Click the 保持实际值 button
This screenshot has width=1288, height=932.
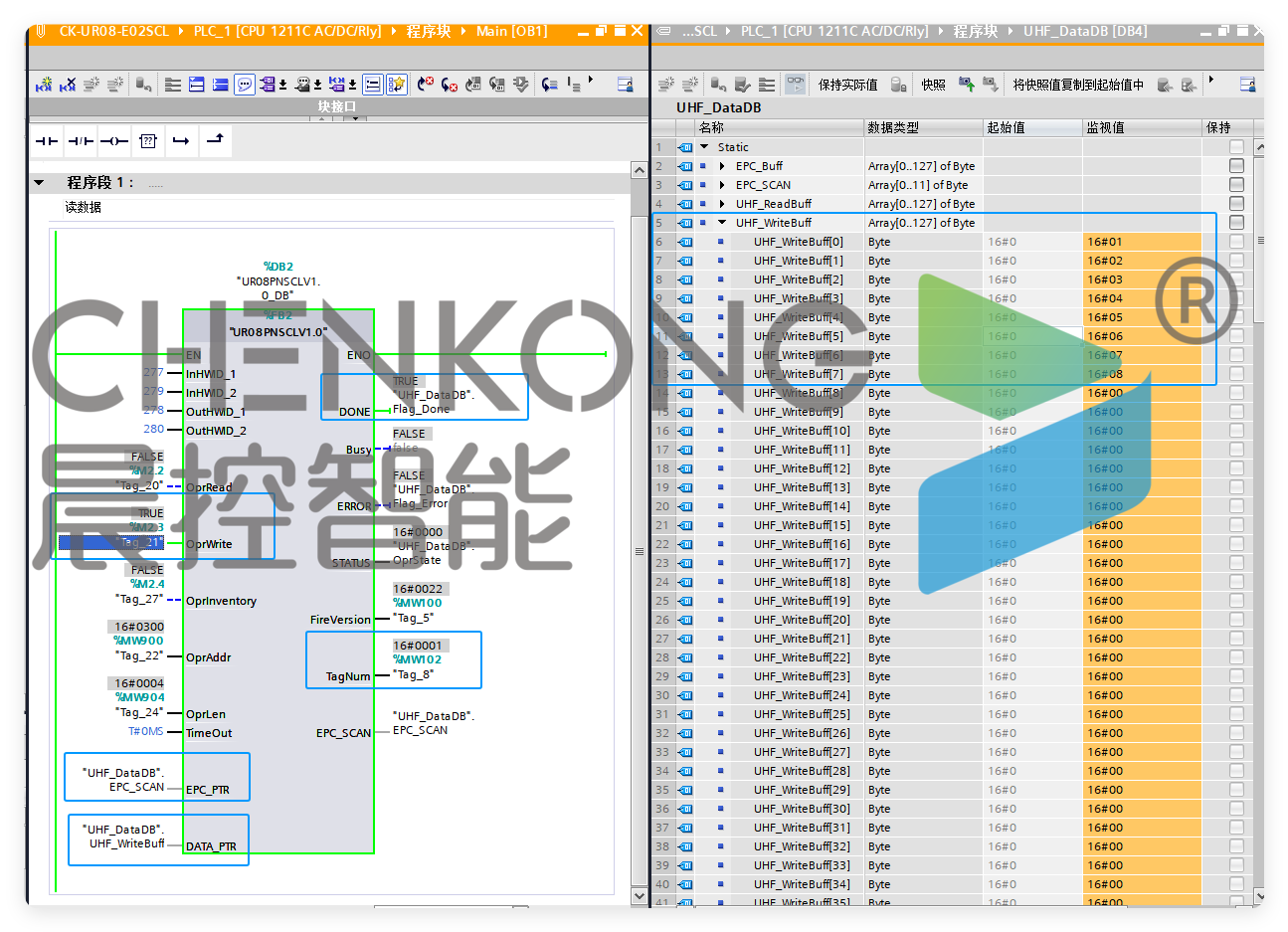pyautogui.click(x=847, y=85)
